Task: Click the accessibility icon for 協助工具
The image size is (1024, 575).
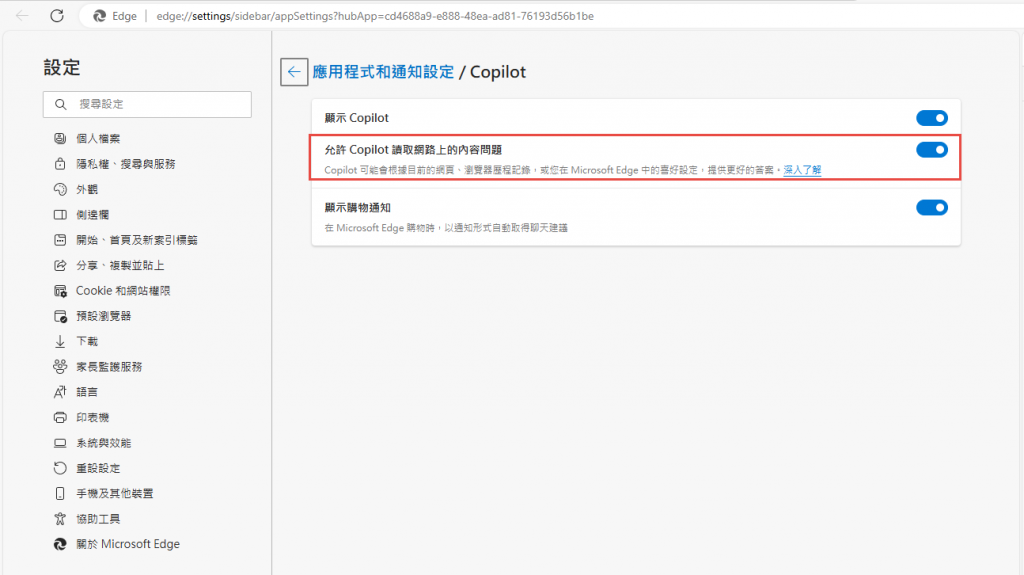Action: point(60,519)
